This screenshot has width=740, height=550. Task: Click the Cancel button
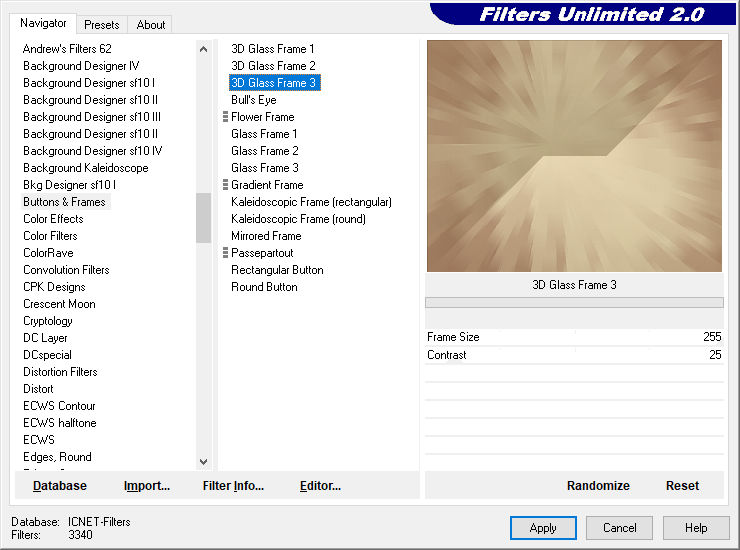619,527
